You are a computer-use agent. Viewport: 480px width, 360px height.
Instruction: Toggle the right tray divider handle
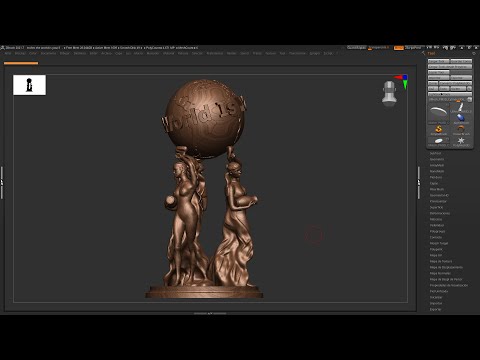pyautogui.click(x=419, y=183)
